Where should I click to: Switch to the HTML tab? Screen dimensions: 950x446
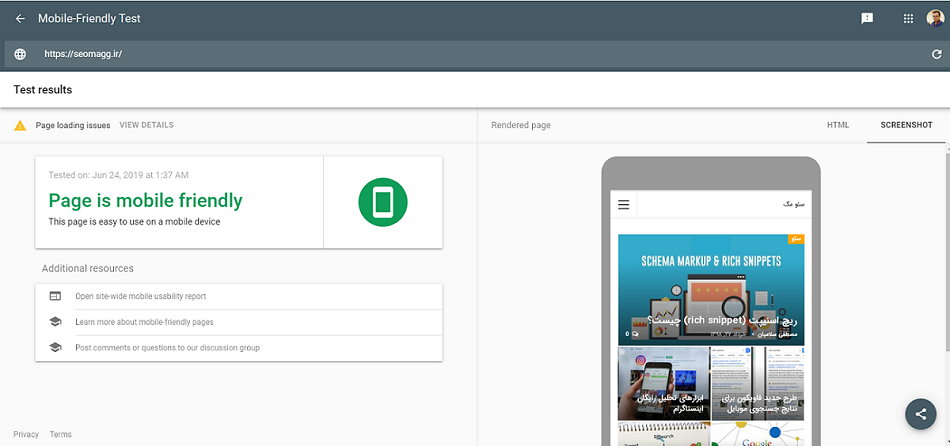click(837, 125)
